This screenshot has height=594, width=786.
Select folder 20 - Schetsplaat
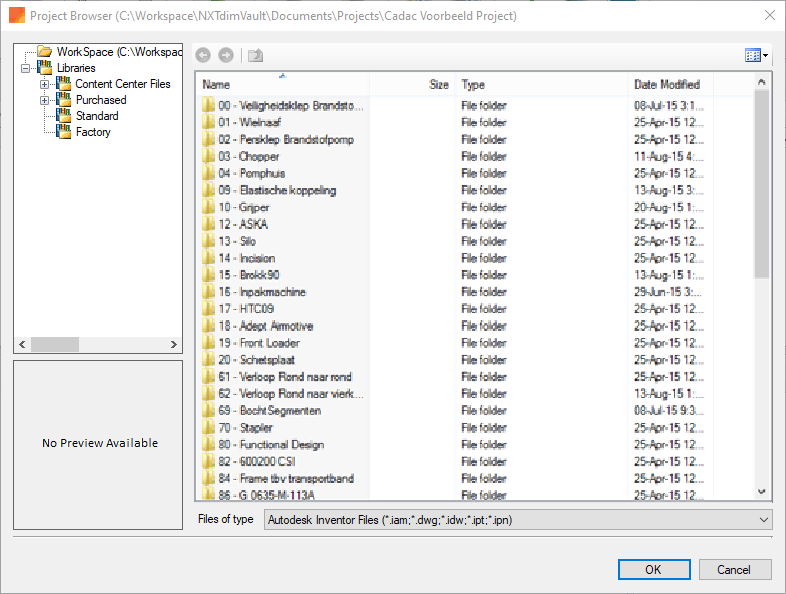249,360
